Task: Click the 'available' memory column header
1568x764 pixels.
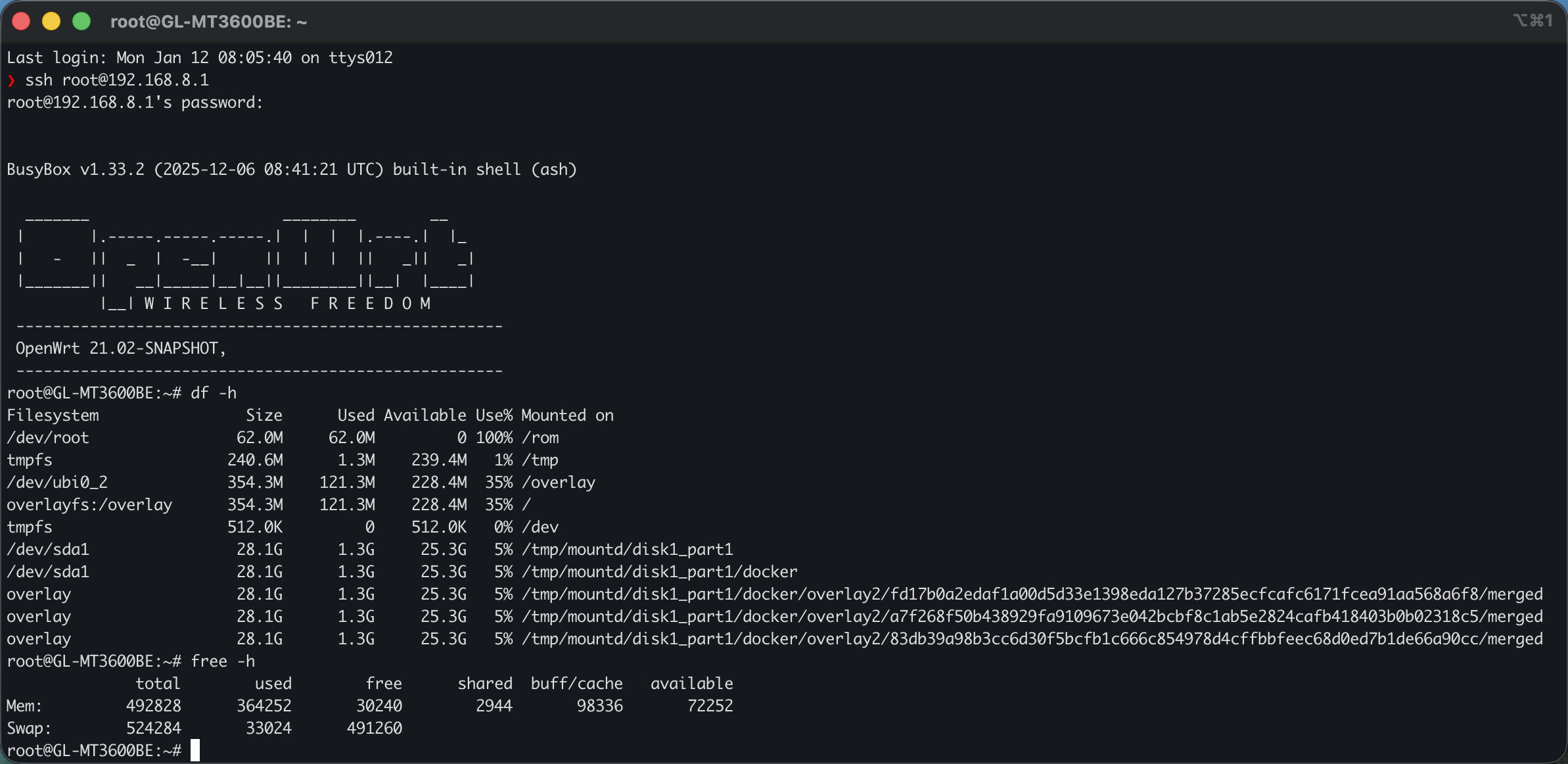Action: point(691,684)
